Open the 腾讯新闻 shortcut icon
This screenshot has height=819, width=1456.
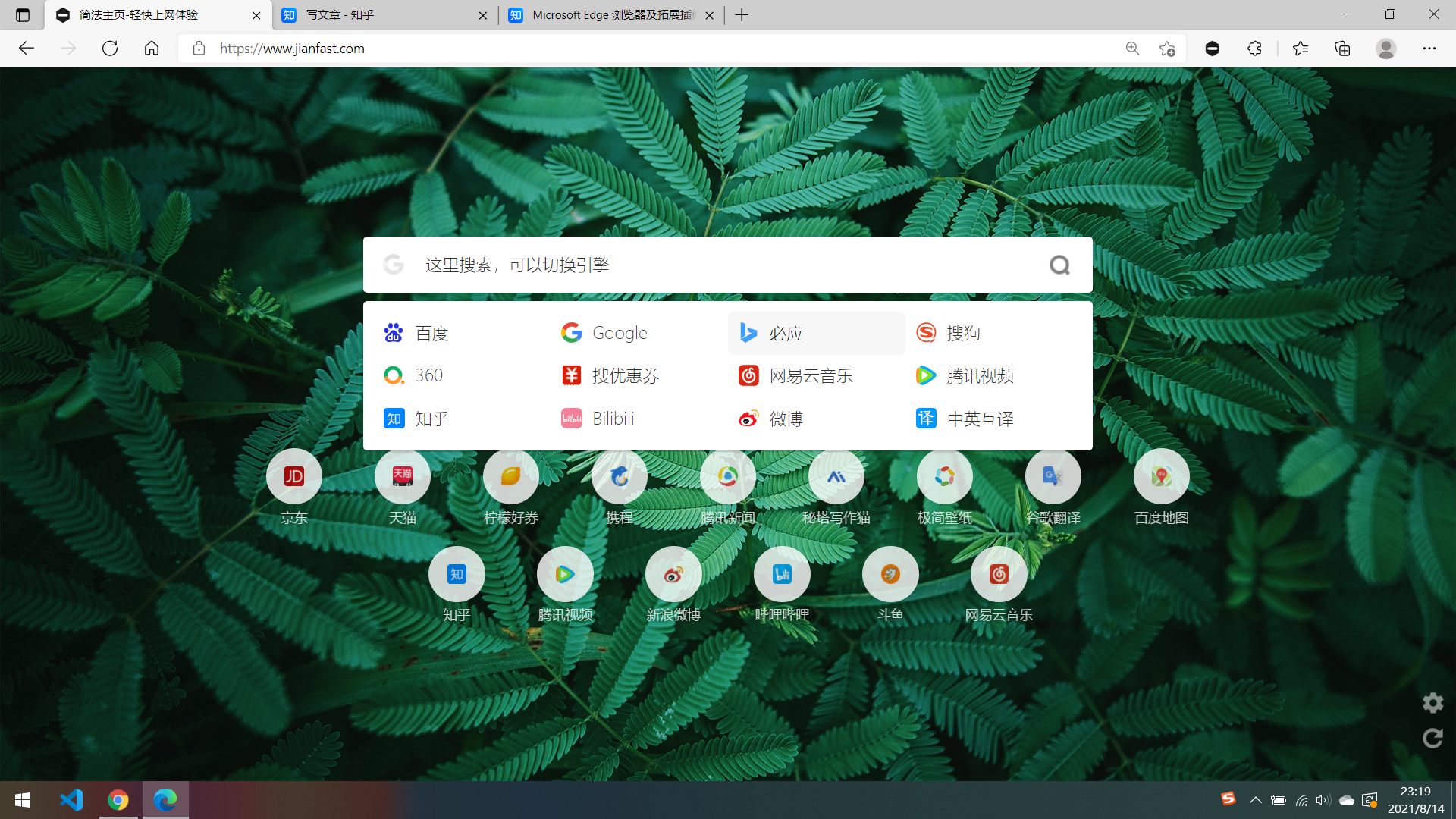pyautogui.click(x=727, y=476)
